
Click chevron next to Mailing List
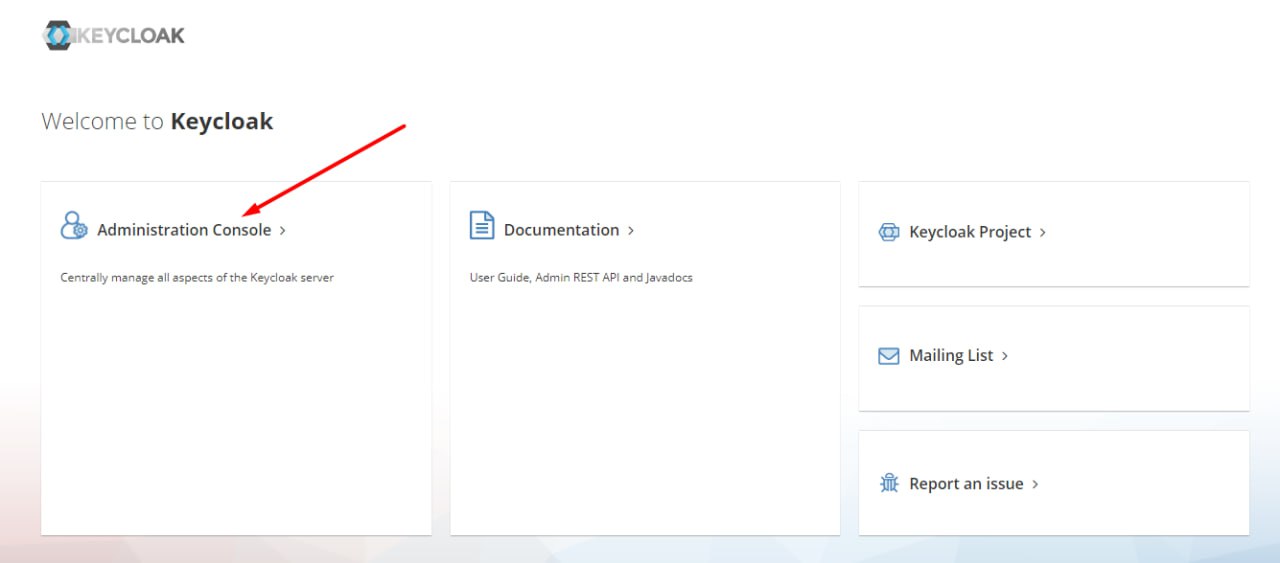pos(1005,357)
